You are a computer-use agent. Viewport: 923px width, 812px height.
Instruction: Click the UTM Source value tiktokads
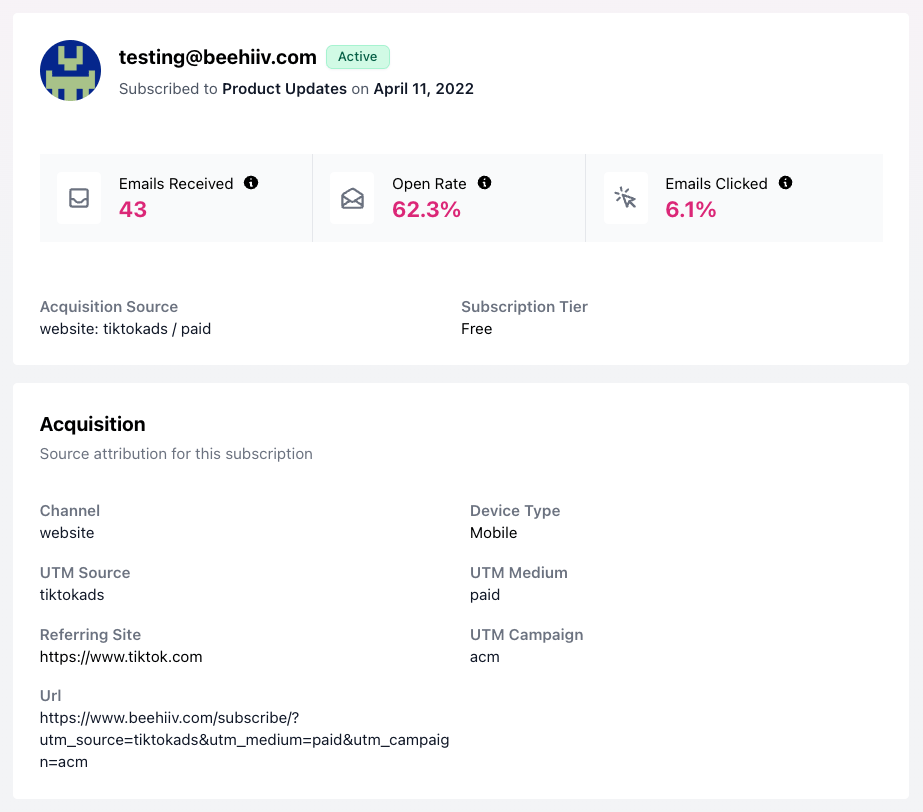tap(72, 595)
